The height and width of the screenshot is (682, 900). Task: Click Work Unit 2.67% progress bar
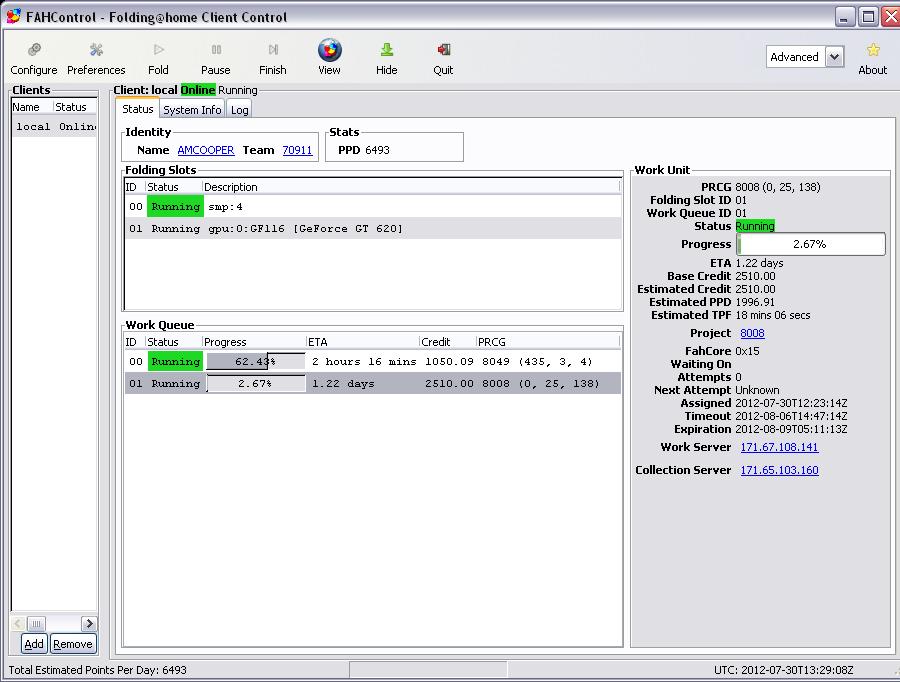point(811,244)
